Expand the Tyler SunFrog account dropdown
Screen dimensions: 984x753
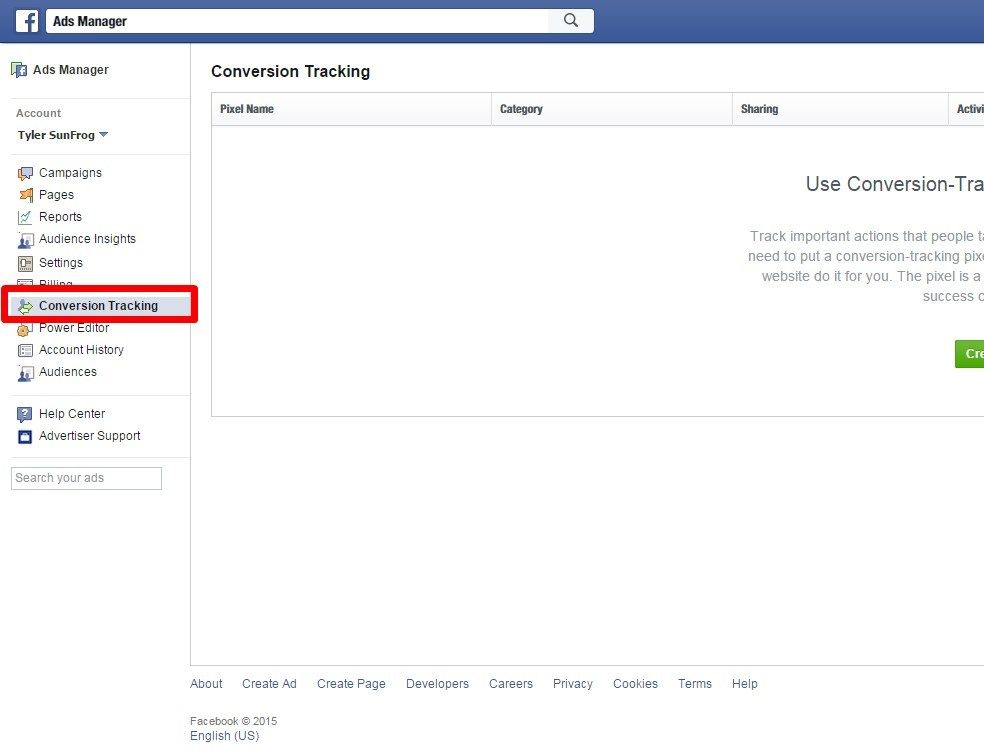click(104, 135)
